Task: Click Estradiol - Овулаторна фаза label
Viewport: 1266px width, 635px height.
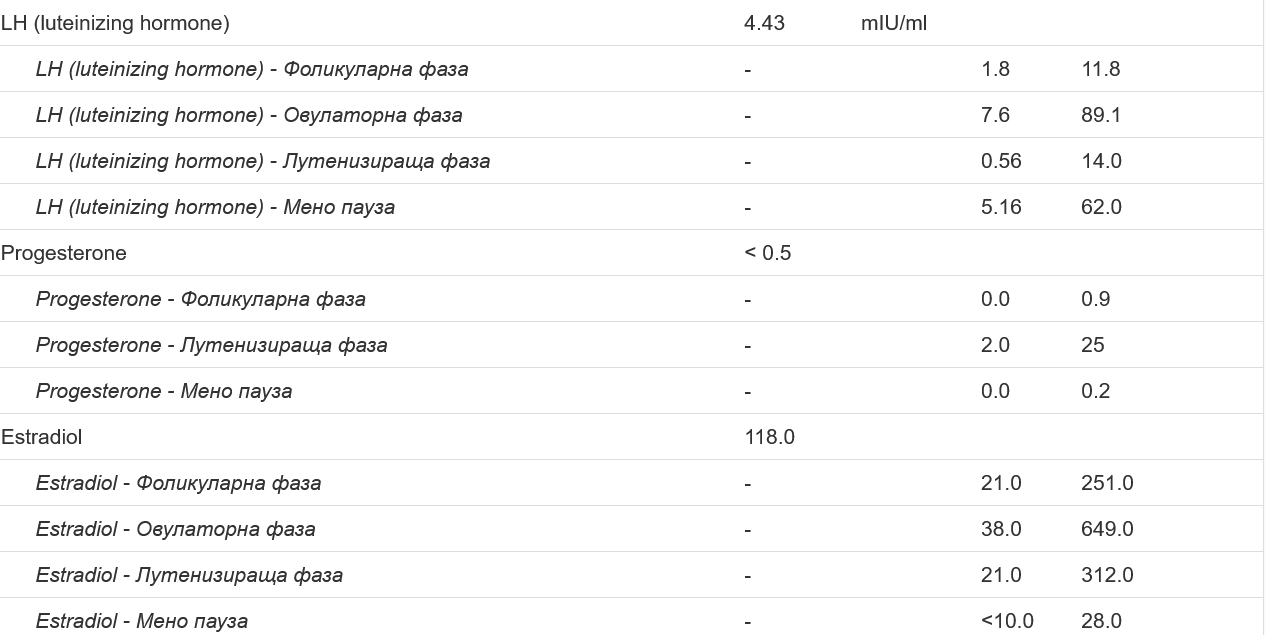Action: click(176, 529)
